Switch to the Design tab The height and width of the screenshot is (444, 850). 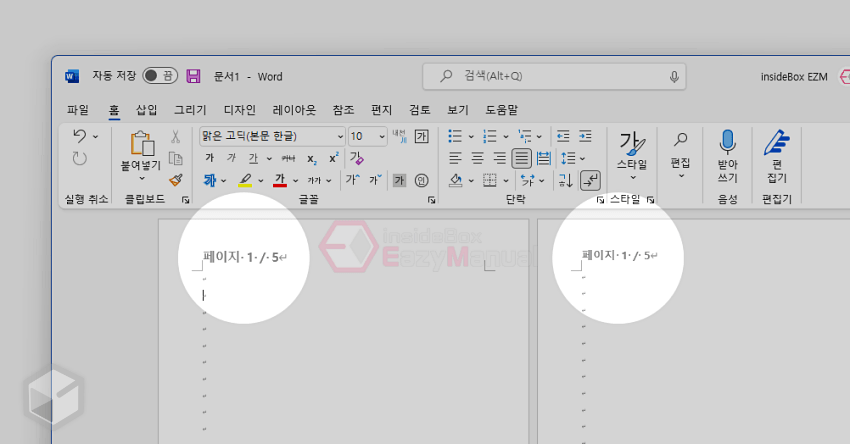[240, 110]
